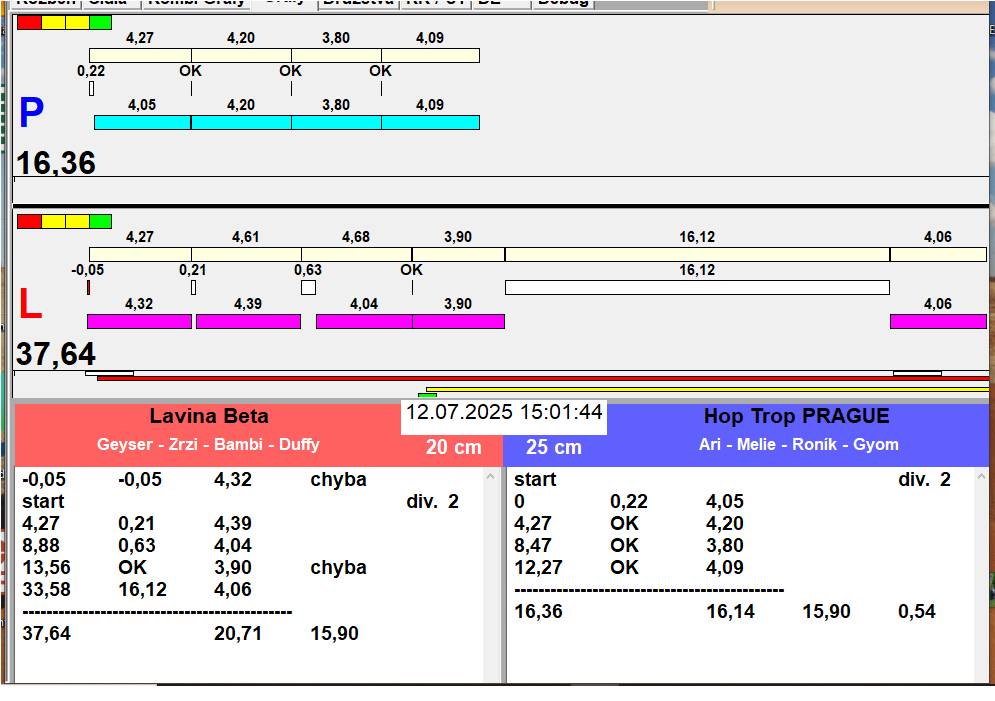Open the Družstva tab
The image size is (995, 701).
point(358,2)
